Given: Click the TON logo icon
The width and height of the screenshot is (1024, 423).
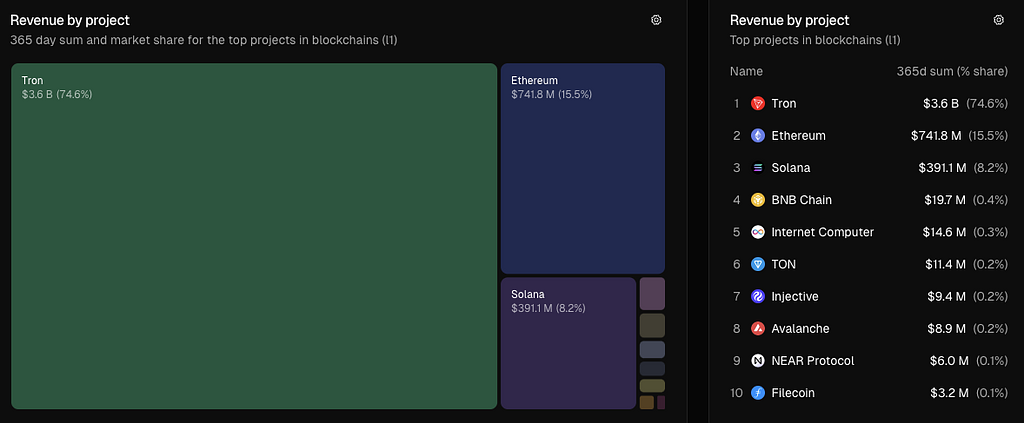Looking at the screenshot, I should point(758,264).
